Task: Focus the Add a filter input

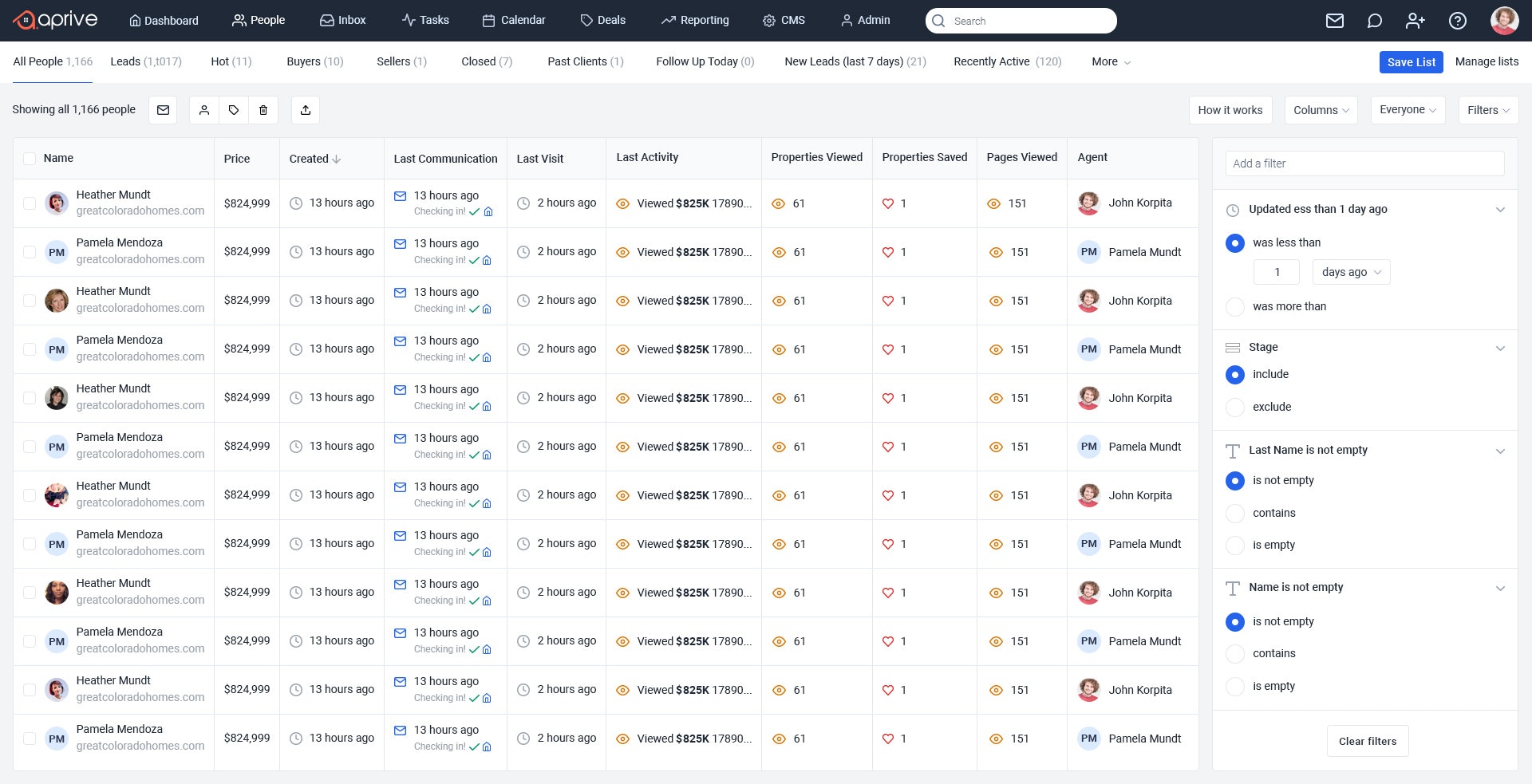Action: [x=1364, y=164]
